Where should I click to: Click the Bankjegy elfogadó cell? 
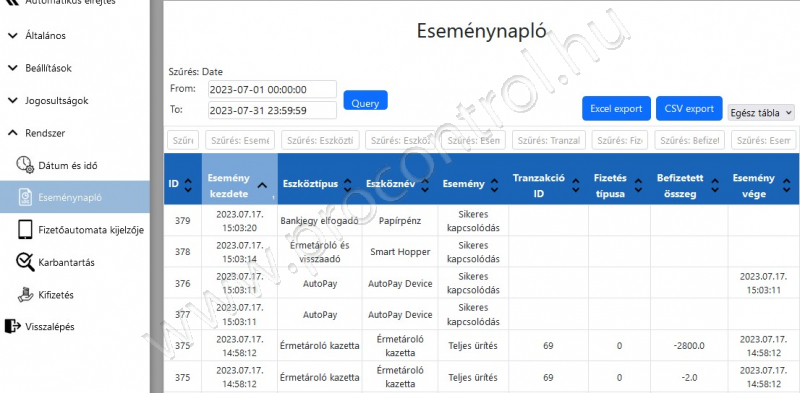(x=320, y=220)
